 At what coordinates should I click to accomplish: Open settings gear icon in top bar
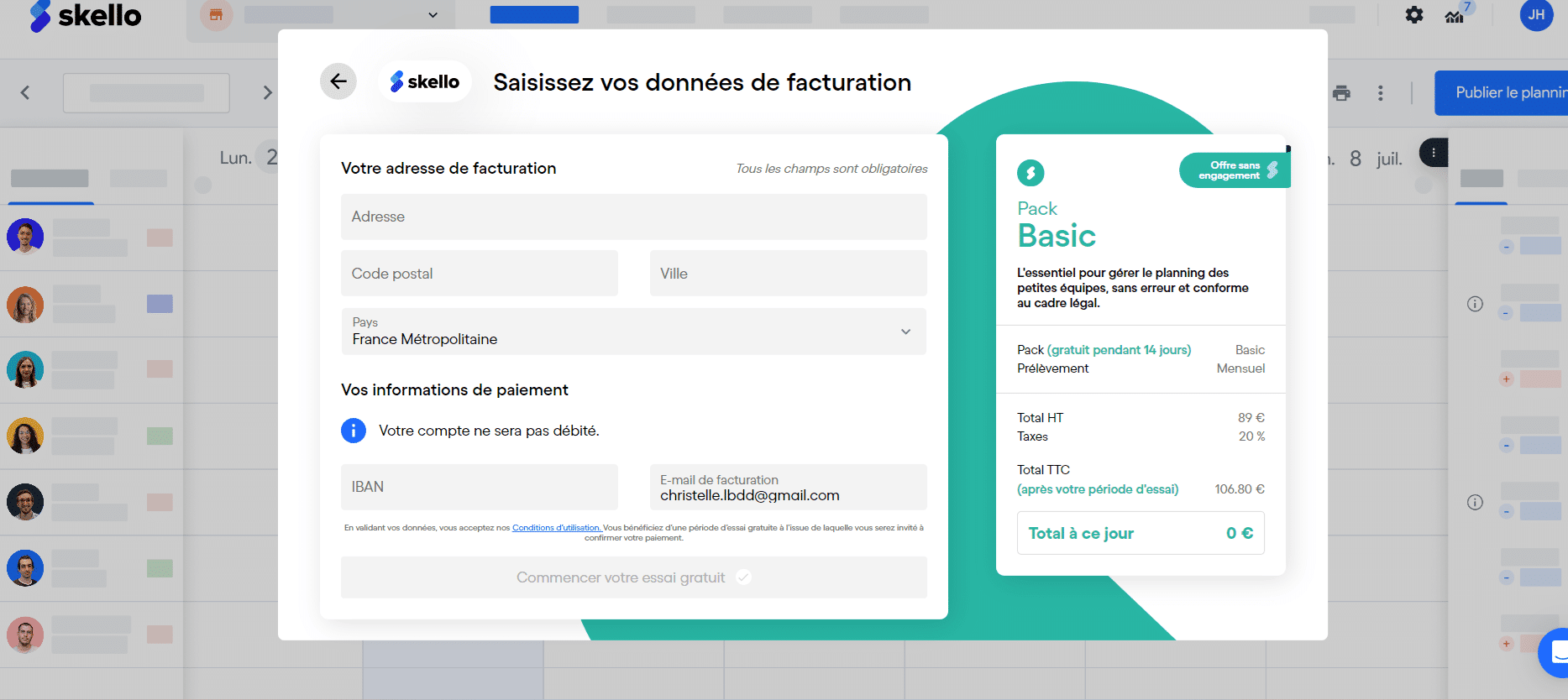[x=1414, y=15]
